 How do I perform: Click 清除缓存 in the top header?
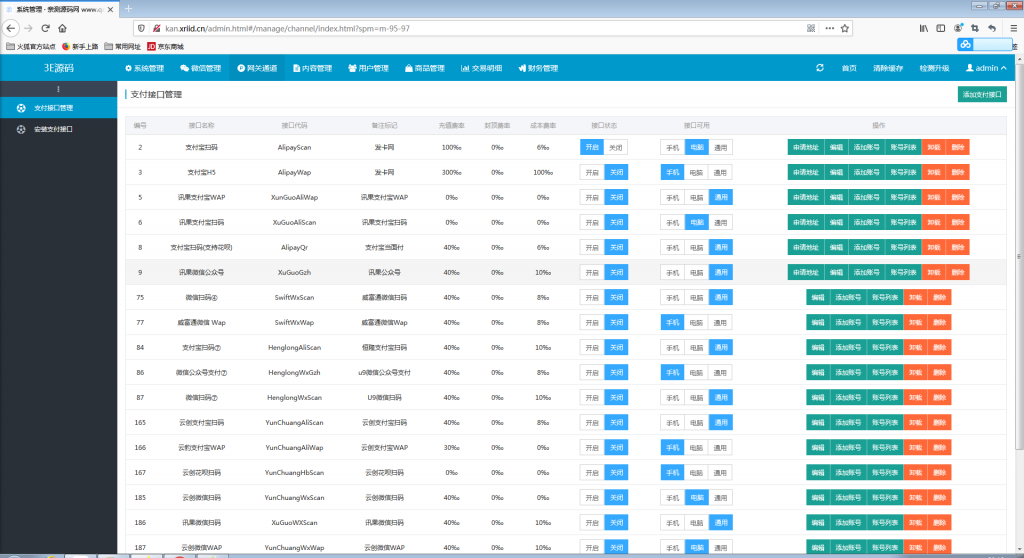click(887, 68)
